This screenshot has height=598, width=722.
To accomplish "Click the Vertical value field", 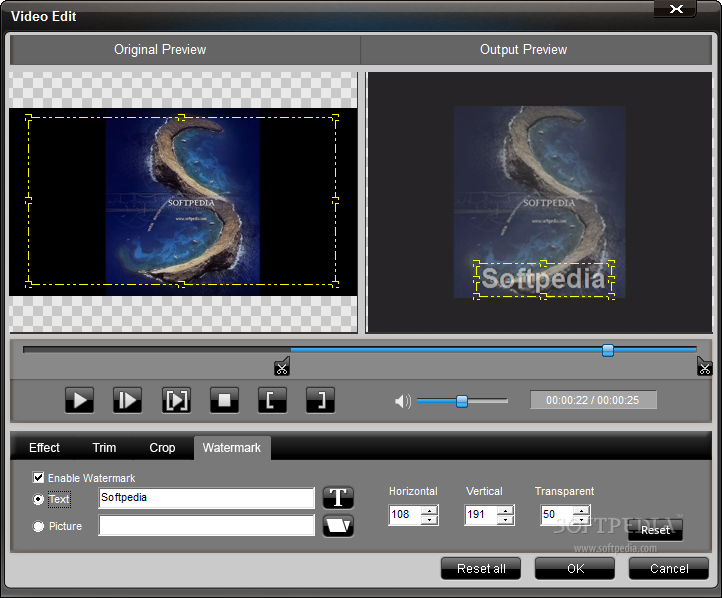I will pyautogui.click(x=481, y=515).
